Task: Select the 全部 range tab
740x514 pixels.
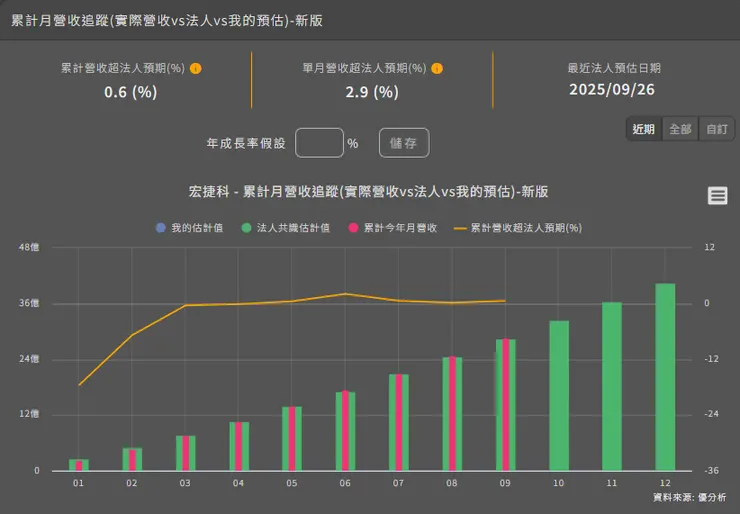Action: tap(680, 129)
